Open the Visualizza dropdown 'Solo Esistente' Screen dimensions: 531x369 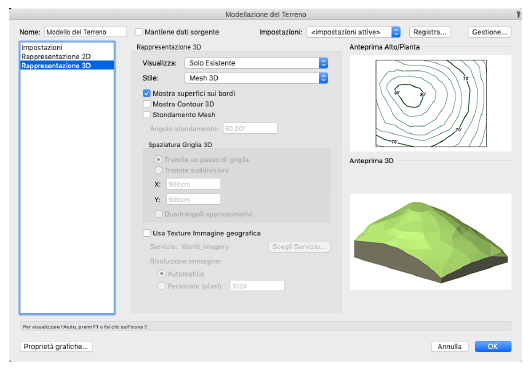tap(256, 63)
